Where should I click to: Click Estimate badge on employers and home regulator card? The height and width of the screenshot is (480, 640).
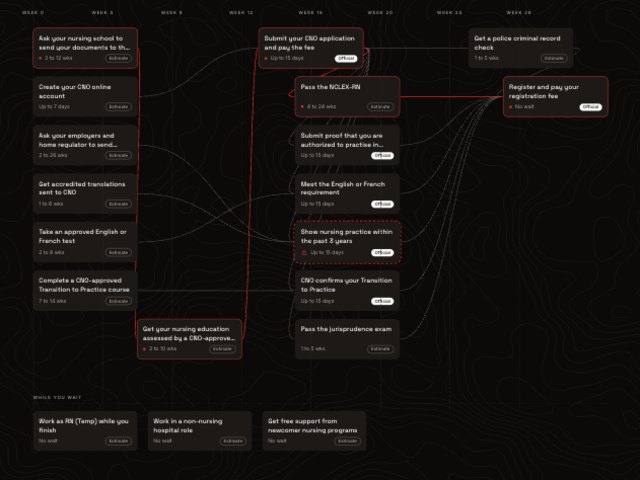(x=118, y=156)
